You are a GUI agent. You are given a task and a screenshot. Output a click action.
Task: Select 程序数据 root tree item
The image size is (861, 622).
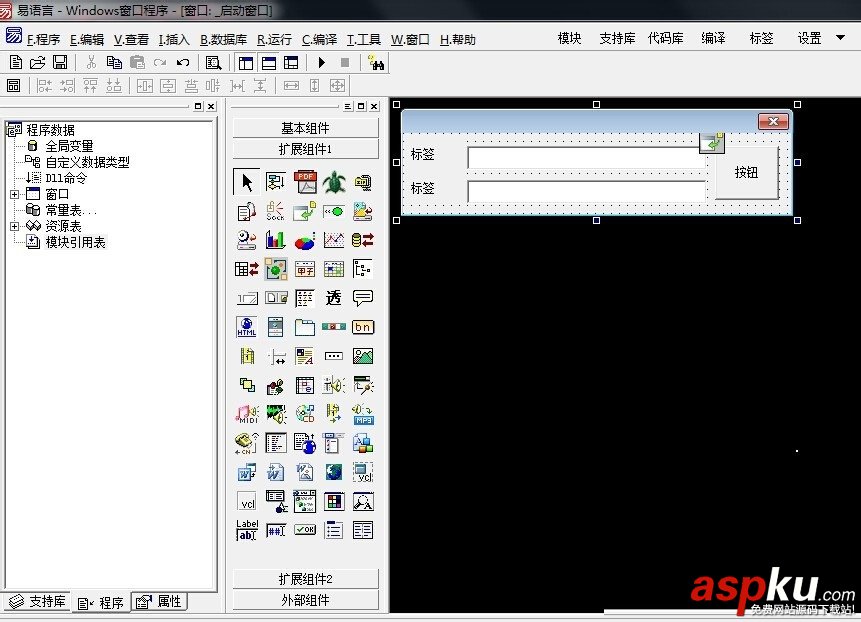coord(50,130)
